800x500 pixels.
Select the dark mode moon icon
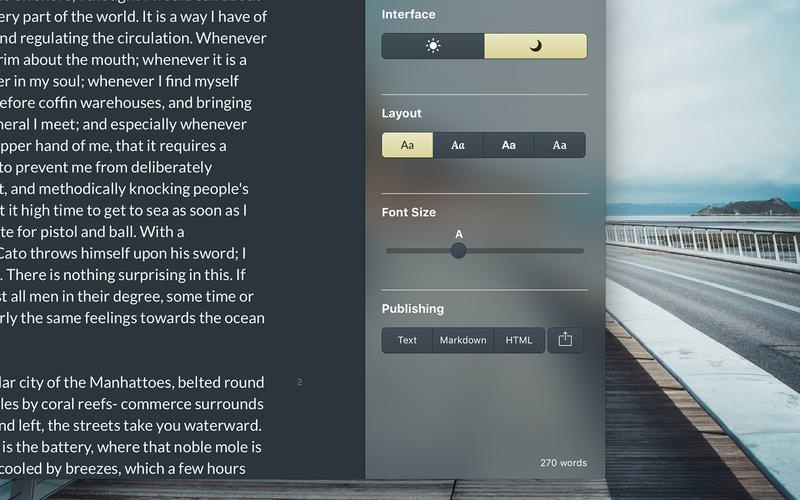tap(535, 46)
